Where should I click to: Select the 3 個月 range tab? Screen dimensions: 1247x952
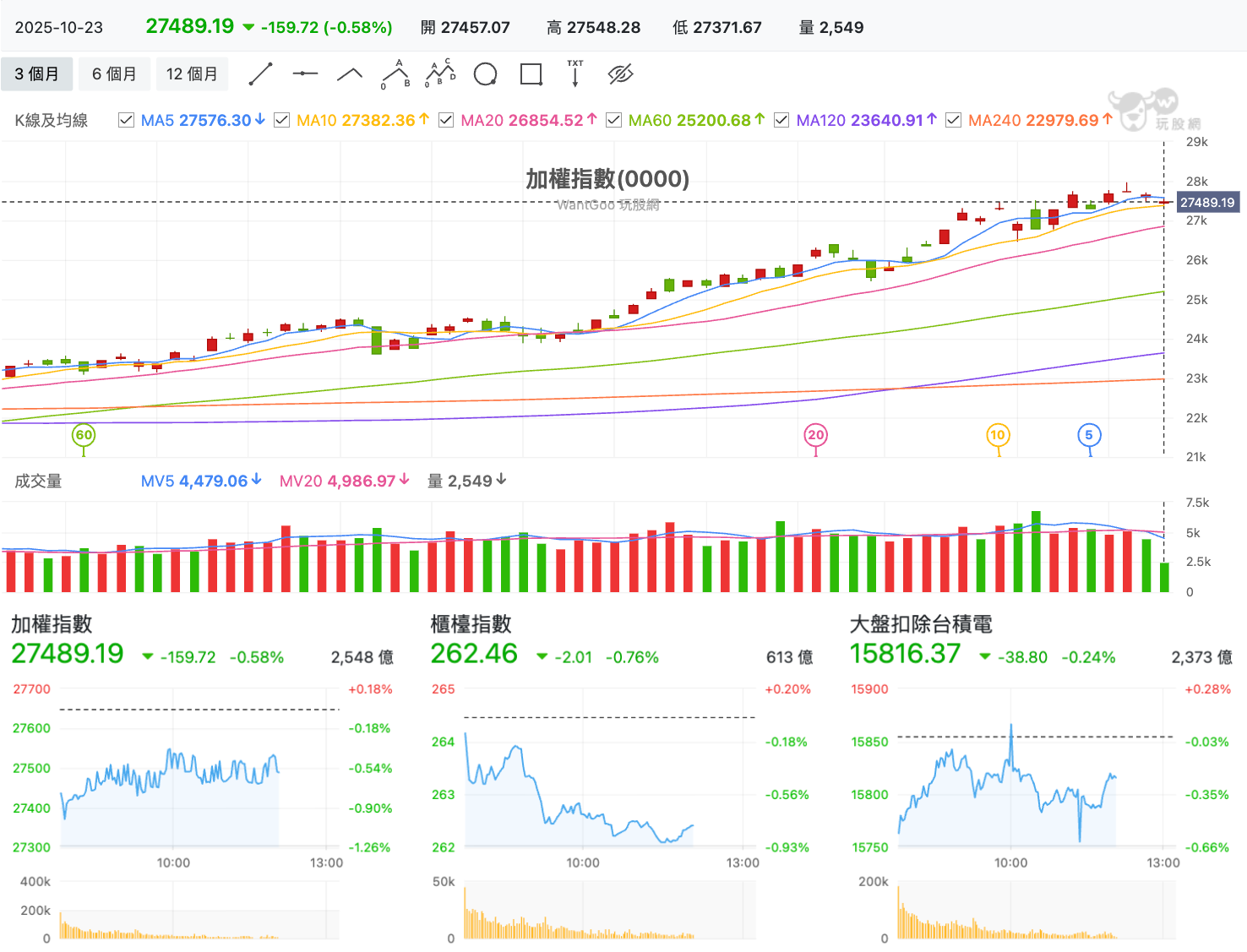[x=36, y=74]
